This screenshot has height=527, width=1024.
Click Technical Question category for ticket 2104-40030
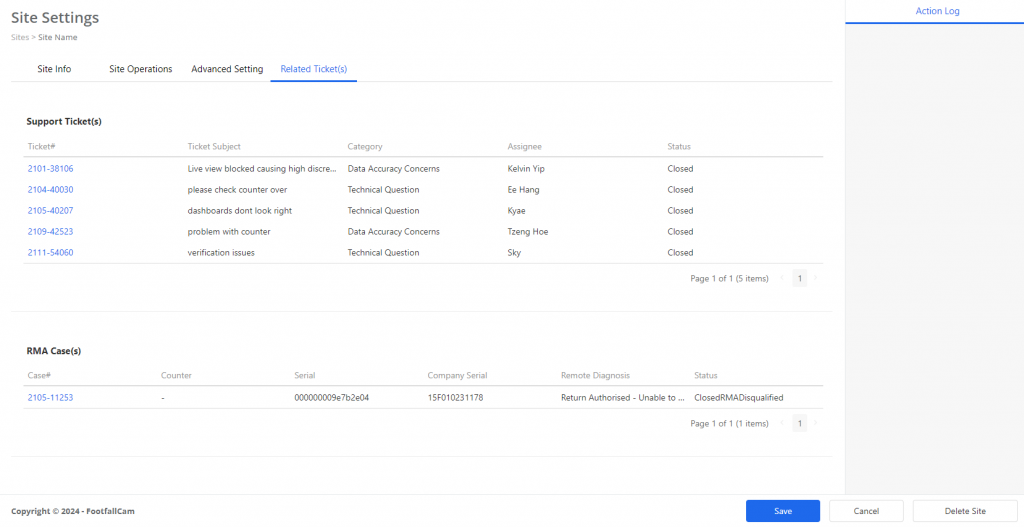point(383,189)
